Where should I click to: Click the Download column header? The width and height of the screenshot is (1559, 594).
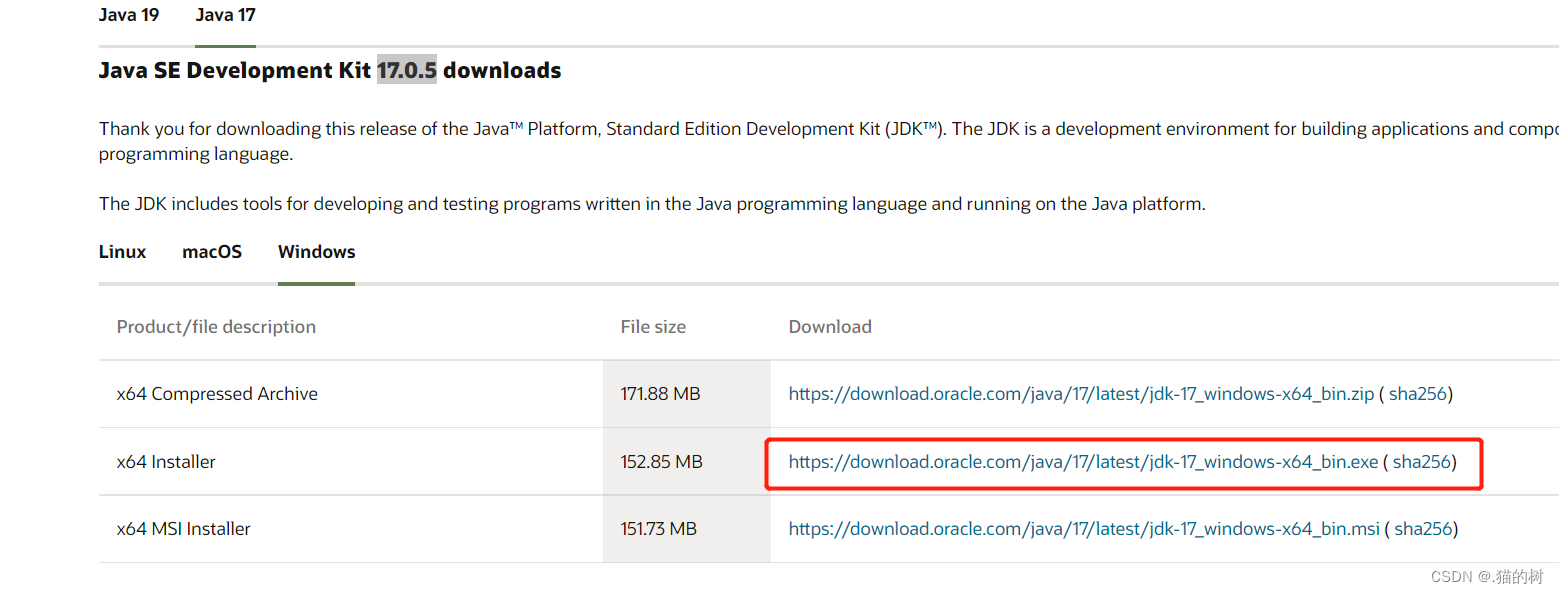pyautogui.click(x=830, y=326)
